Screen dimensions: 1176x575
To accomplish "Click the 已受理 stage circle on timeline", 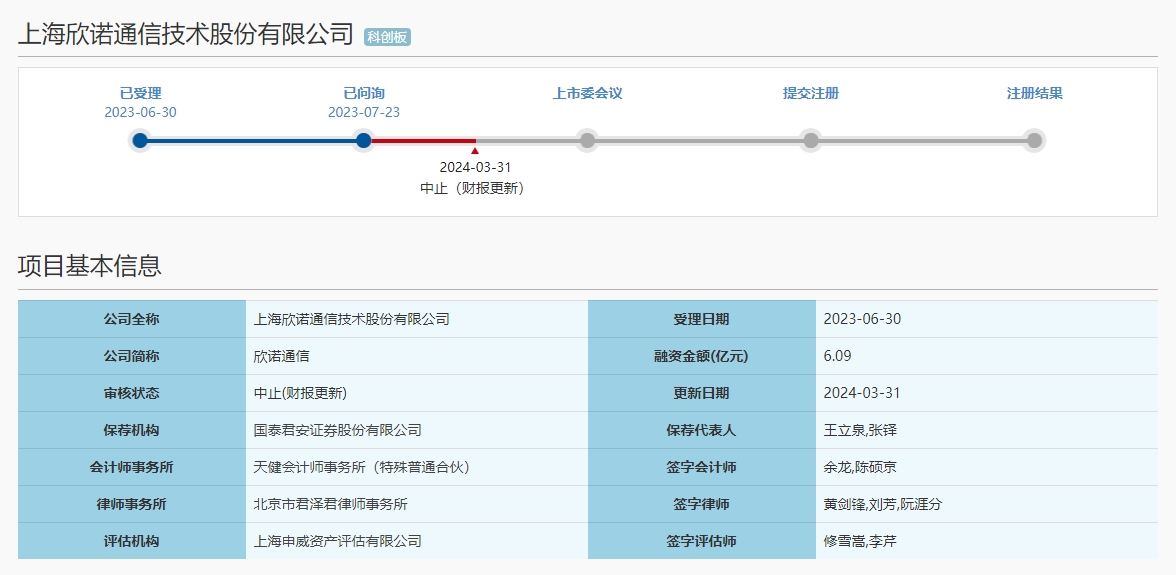I will click(140, 140).
